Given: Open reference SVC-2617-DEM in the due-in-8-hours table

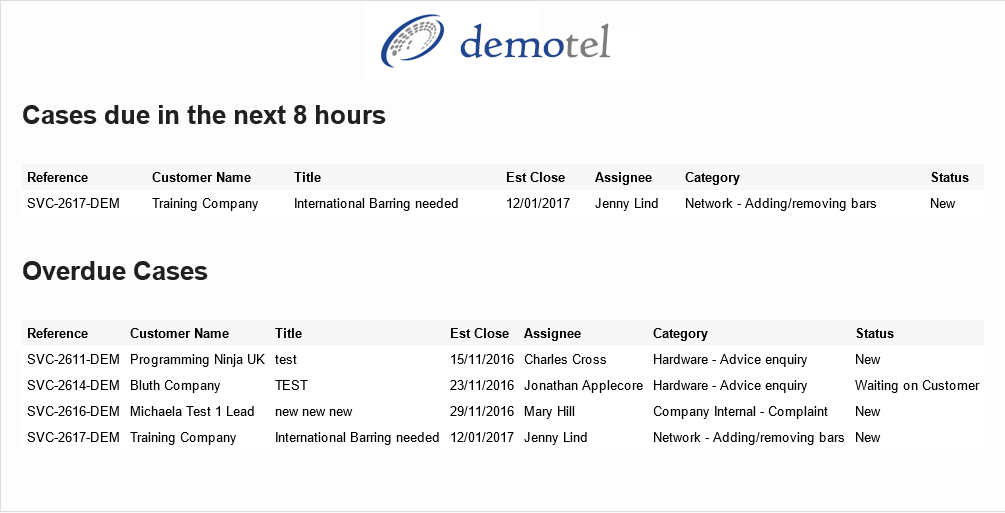Looking at the screenshot, I should coord(73,203).
